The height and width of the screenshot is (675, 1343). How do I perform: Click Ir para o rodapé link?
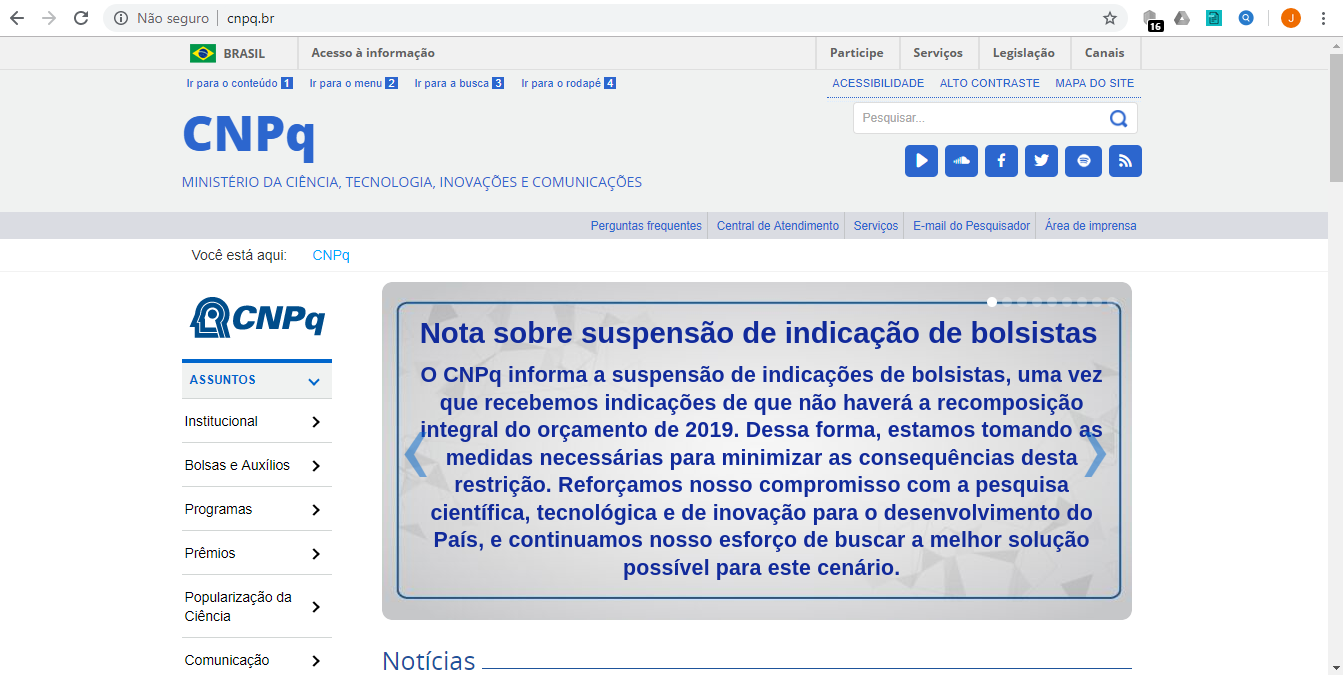point(569,83)
